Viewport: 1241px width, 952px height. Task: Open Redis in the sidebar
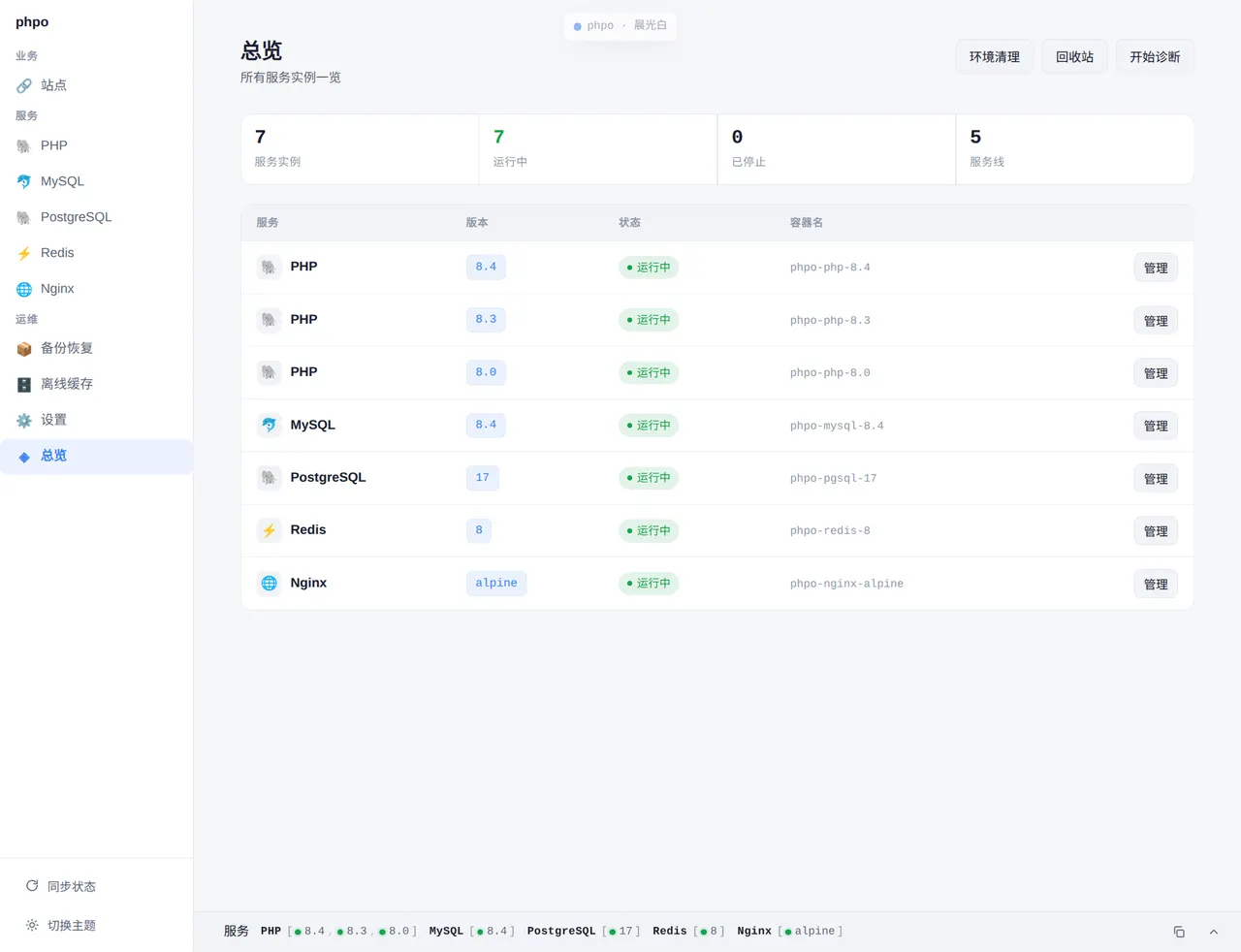point(97,253)
